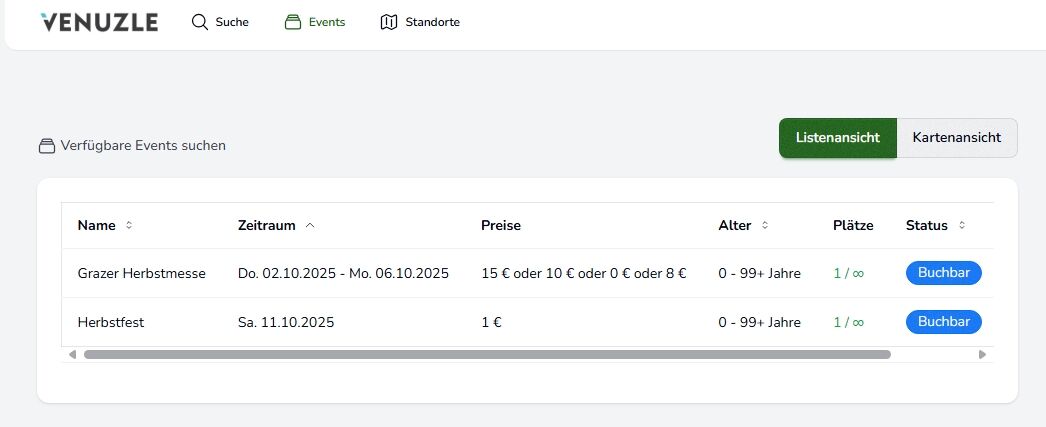Click Buchbar button for Herbstfest
1046x427 pixels.
[x=943, y=322]
